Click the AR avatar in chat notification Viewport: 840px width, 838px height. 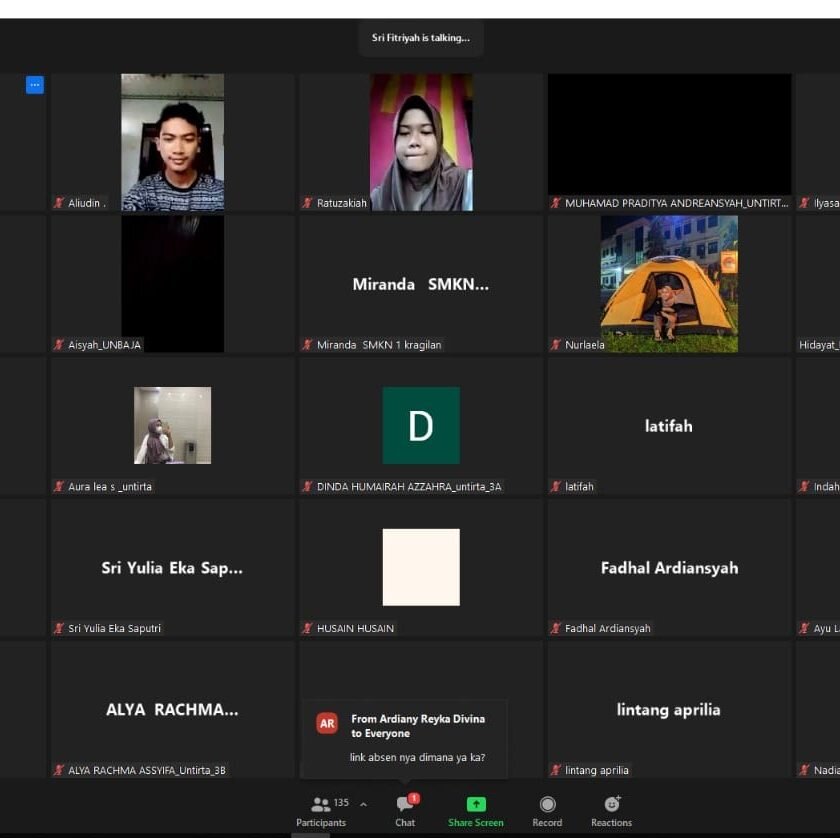tap(327, 723)
